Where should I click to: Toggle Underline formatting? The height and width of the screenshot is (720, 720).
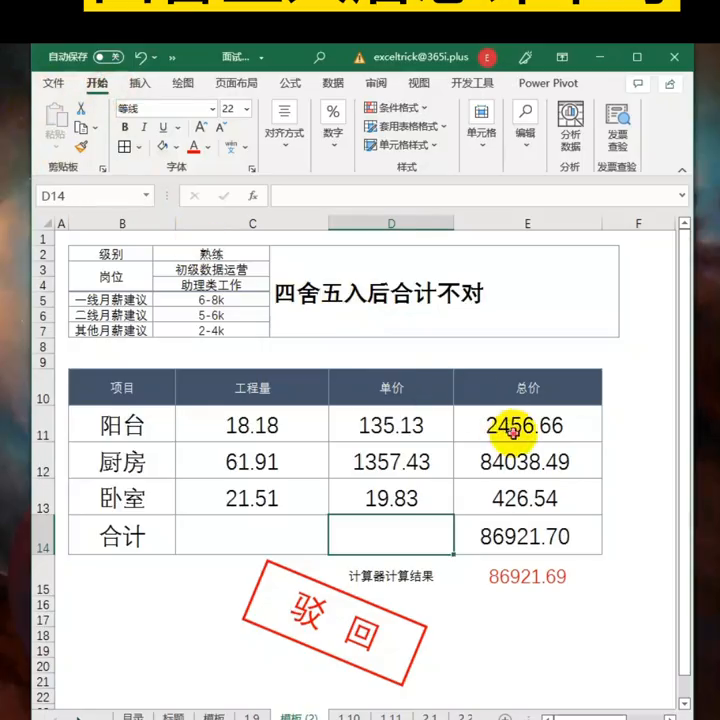click(163, 127)
